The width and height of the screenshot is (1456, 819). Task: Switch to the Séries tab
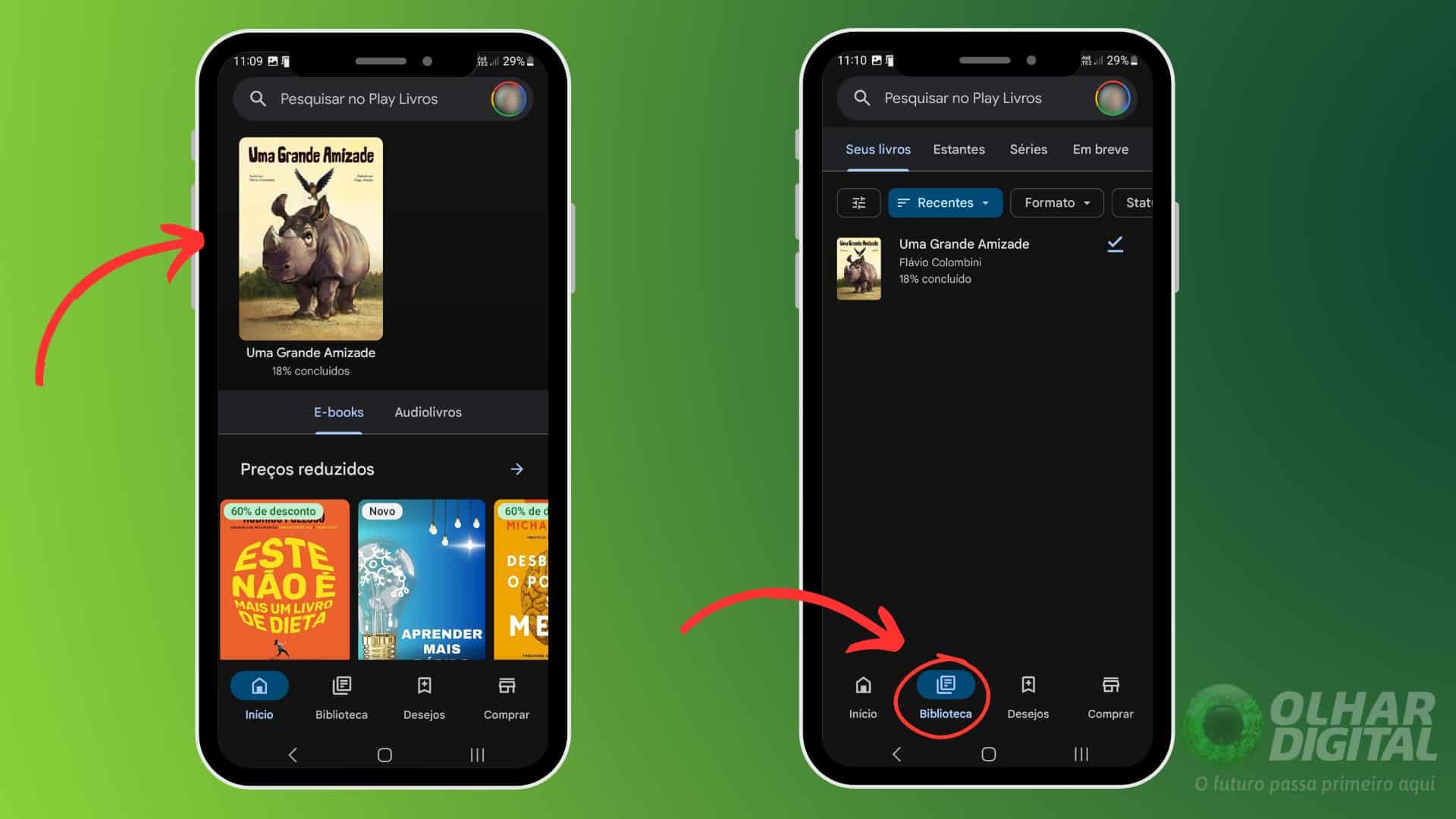[x=1028, y=149]
